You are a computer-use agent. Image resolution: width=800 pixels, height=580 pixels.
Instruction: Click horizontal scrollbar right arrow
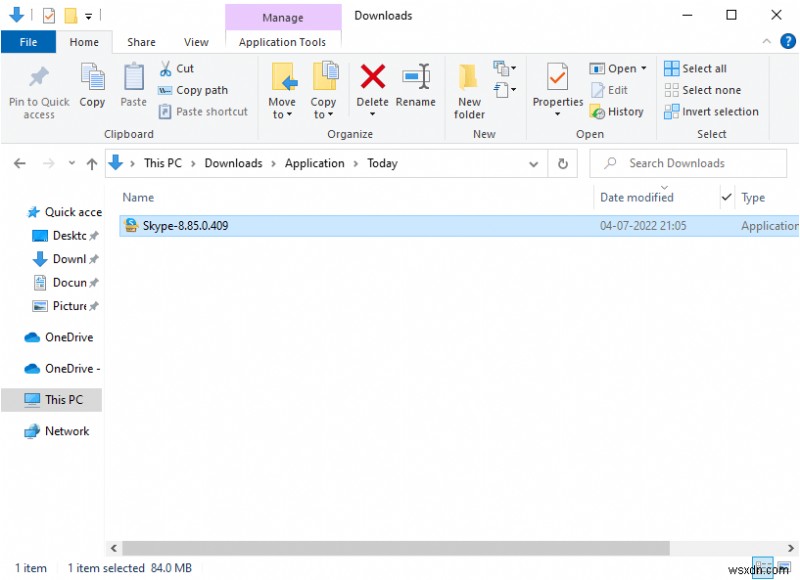click(x=790, y=548)
